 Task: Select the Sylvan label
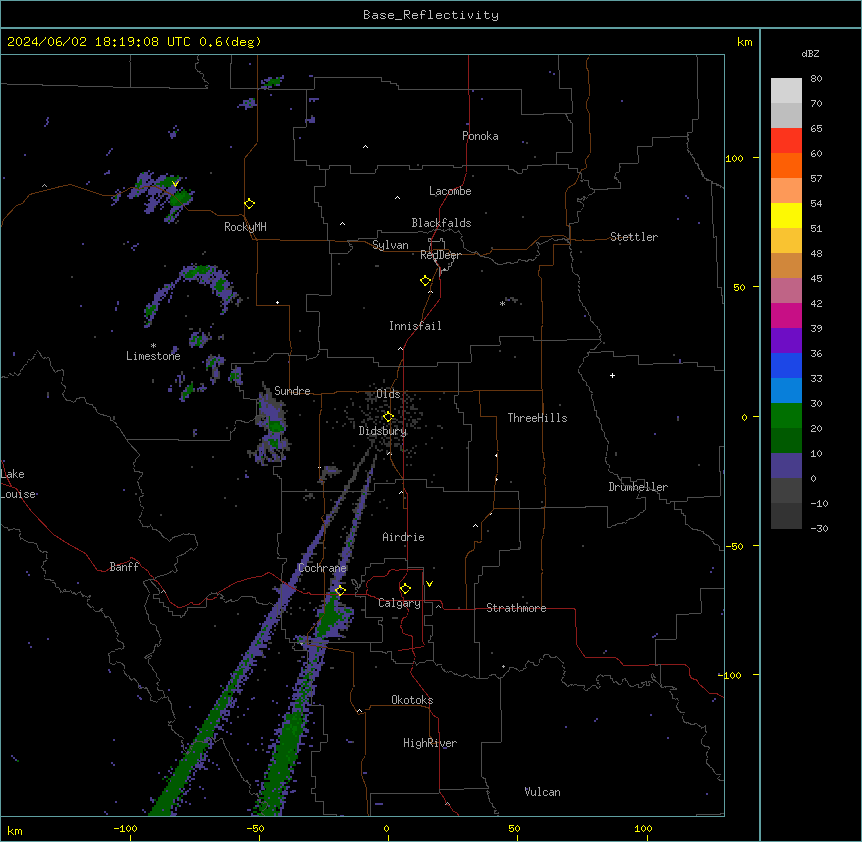click(x=390, y=245)
